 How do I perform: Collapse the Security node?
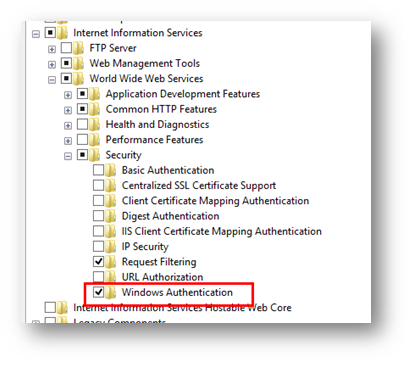[68, 156]
